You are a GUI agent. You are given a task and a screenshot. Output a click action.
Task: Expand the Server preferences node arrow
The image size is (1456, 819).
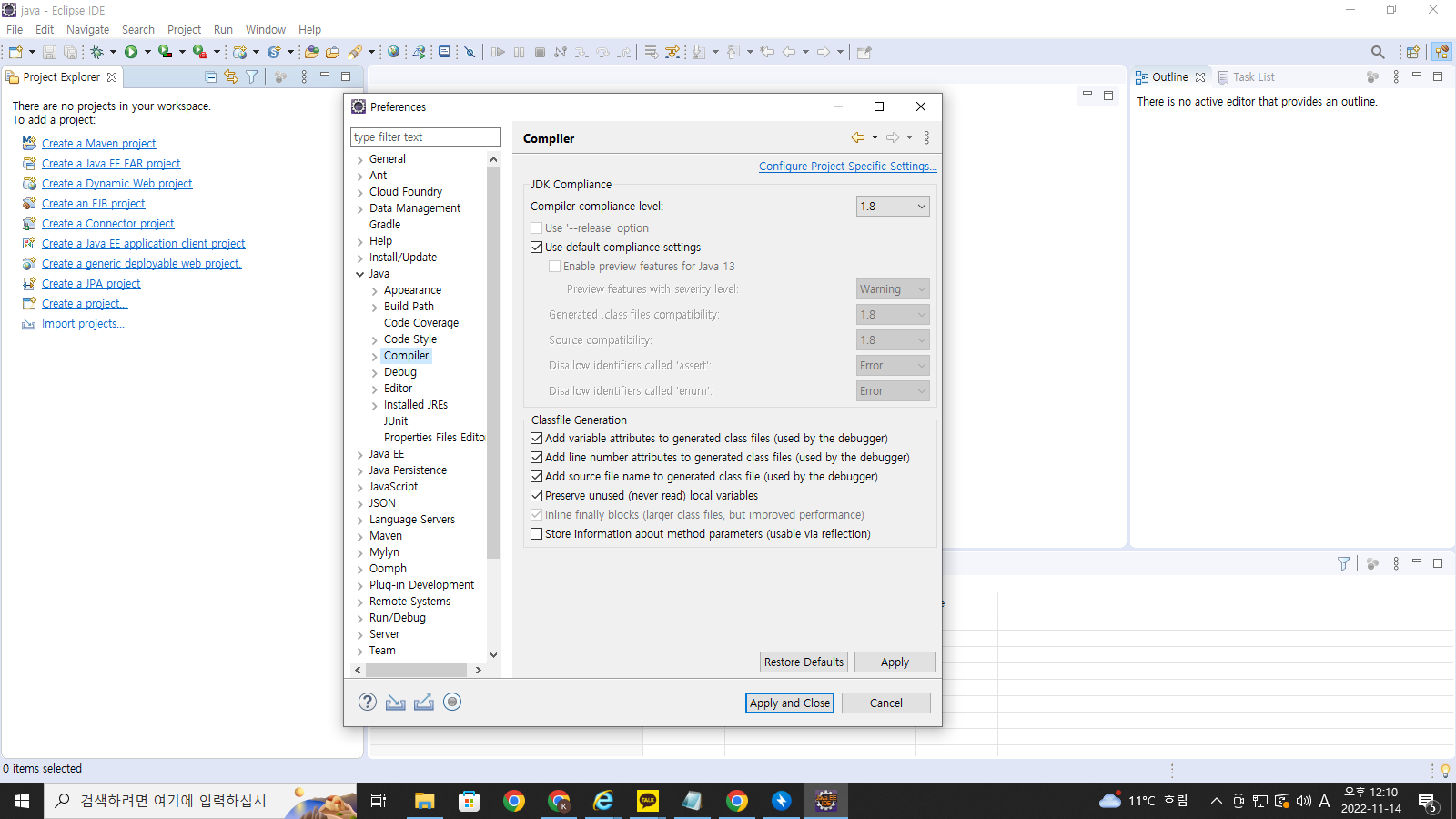point(360,635)
